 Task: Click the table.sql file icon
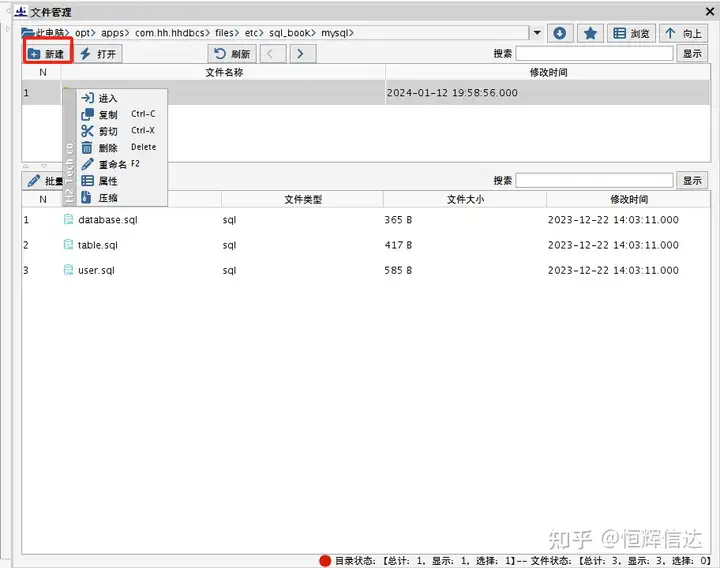(68, 245)
